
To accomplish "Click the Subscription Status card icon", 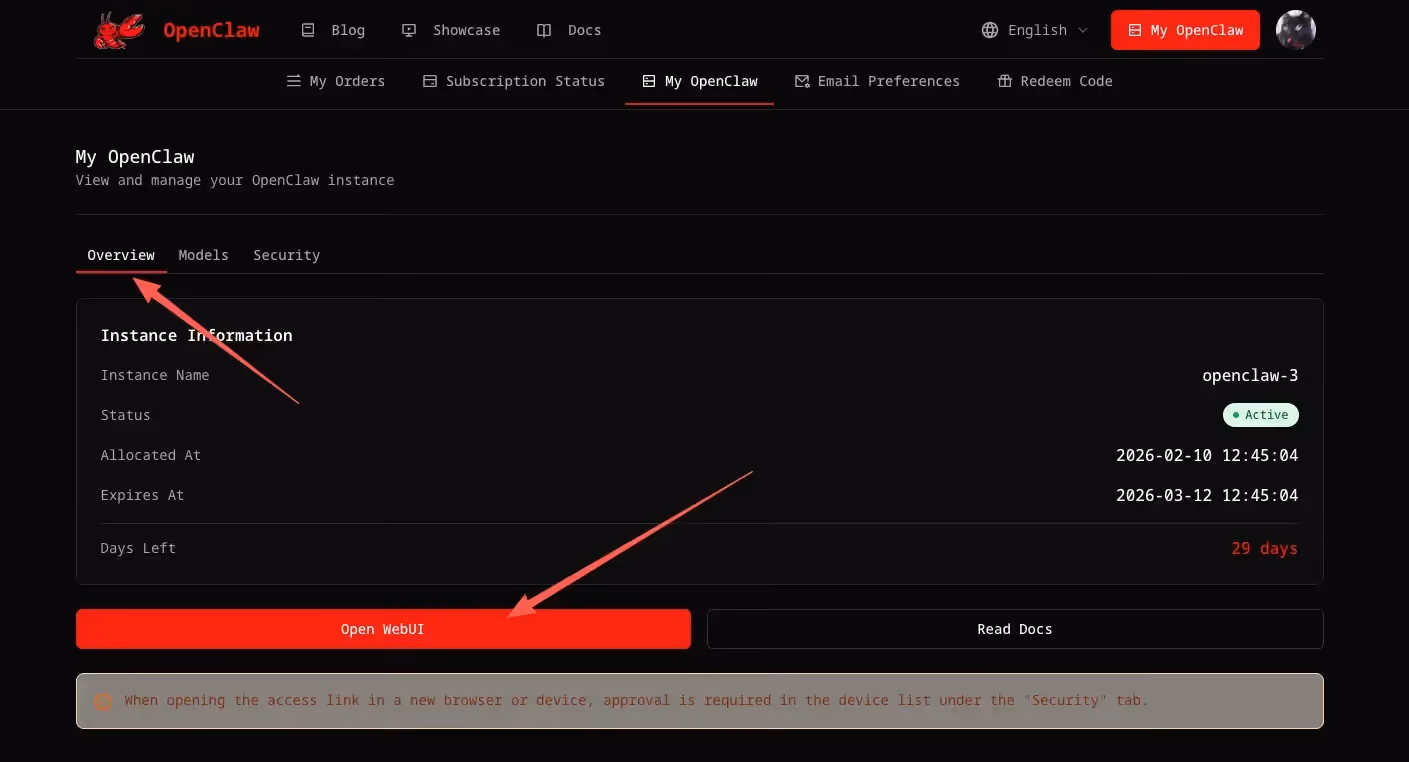I will (430, 81).
